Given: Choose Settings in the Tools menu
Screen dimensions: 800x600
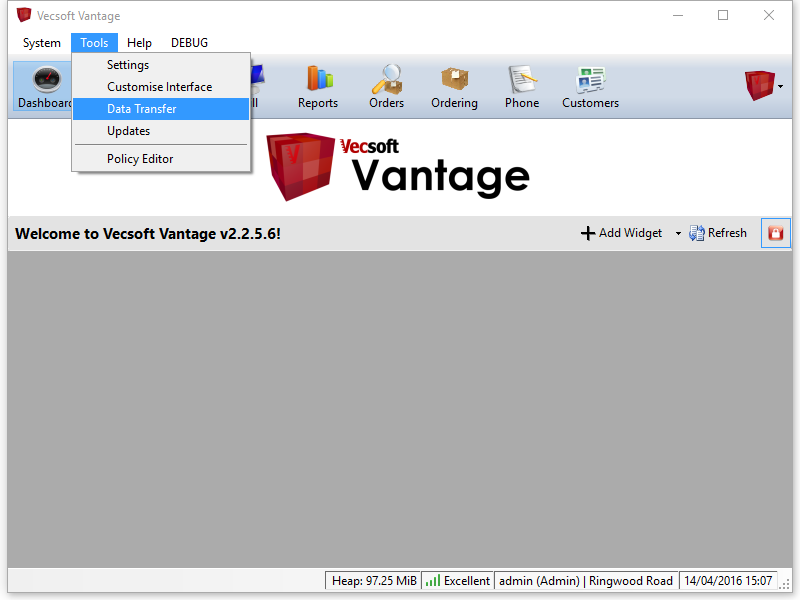Looking at the screenshot, I should pos(128,65).
